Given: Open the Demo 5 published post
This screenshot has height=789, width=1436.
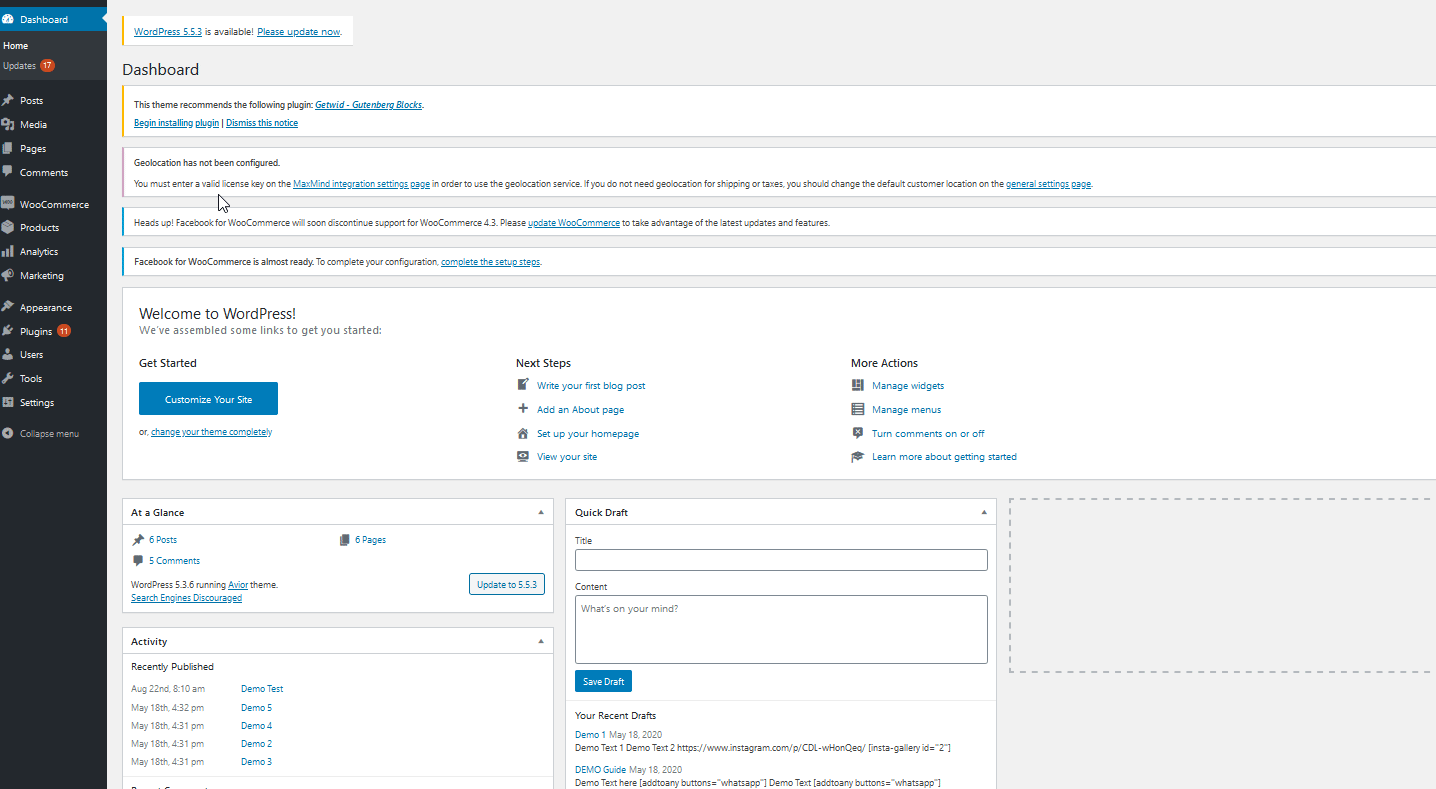Looking at the screenshot, I should (256, 708).
